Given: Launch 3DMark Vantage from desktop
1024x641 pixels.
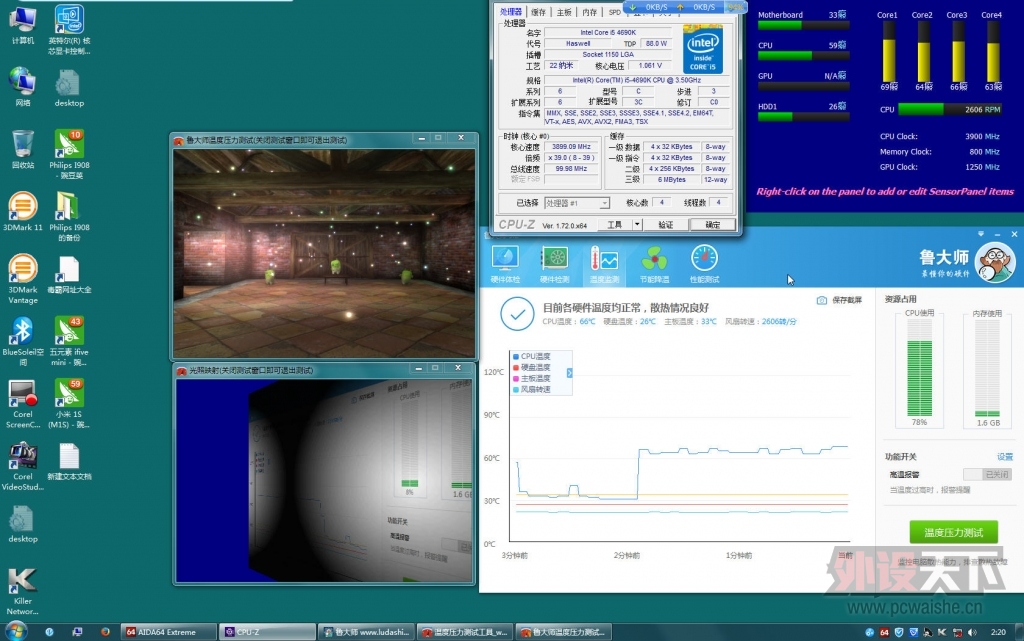Looking at the screenshot, I should click(x=23, y=279).
